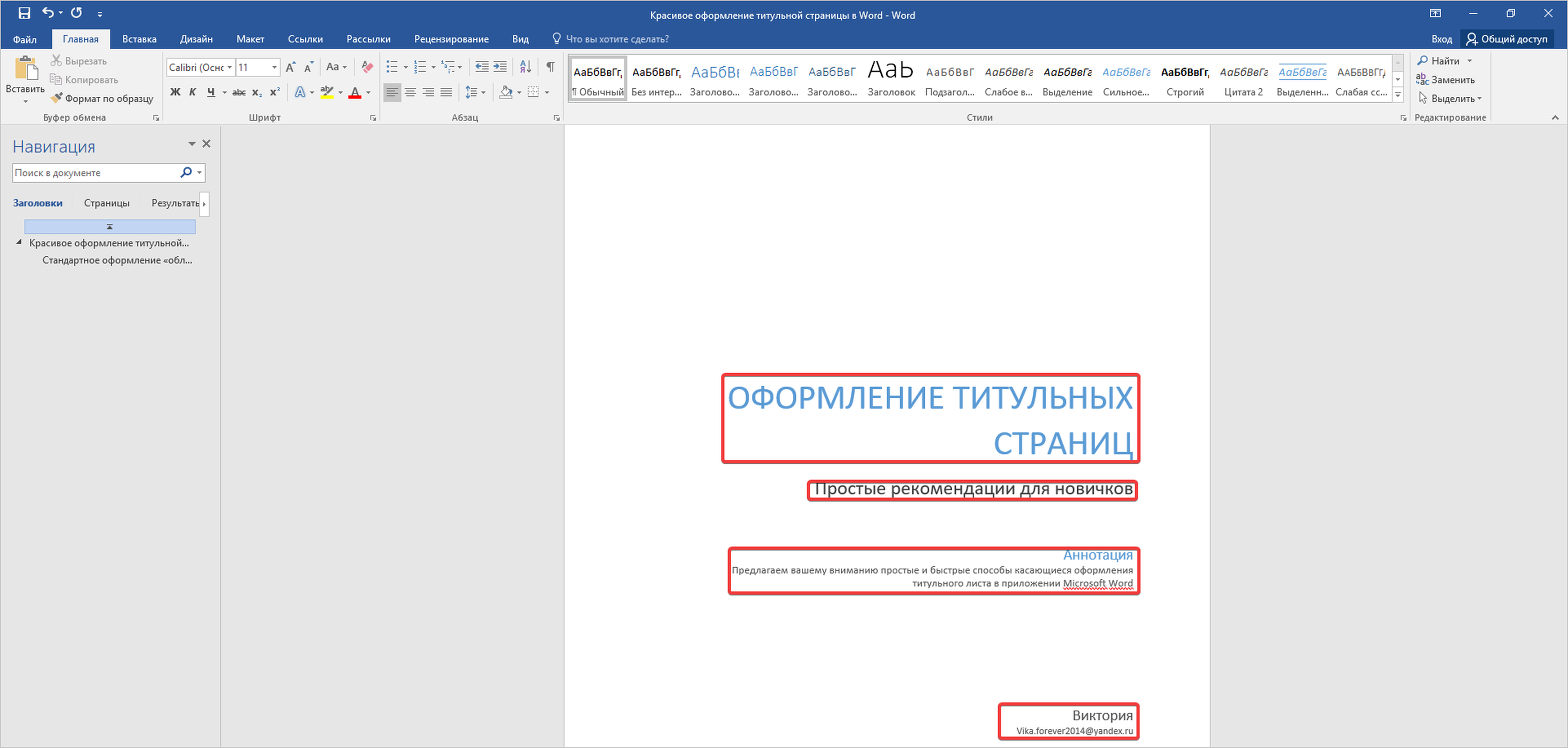Show paragraph marks with pilcrow icon

(550, 67)
